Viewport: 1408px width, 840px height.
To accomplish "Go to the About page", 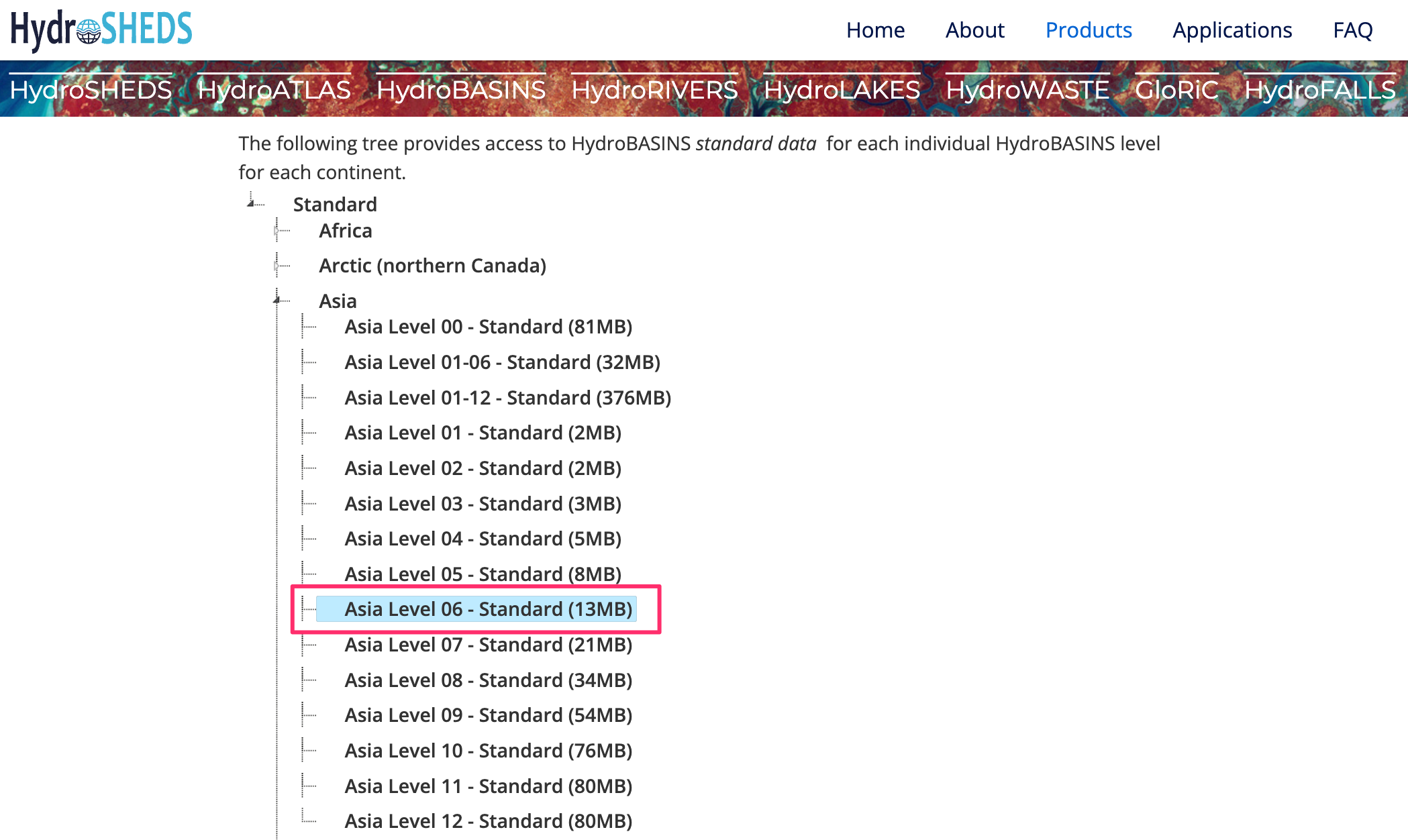I will tap(974, 30).
